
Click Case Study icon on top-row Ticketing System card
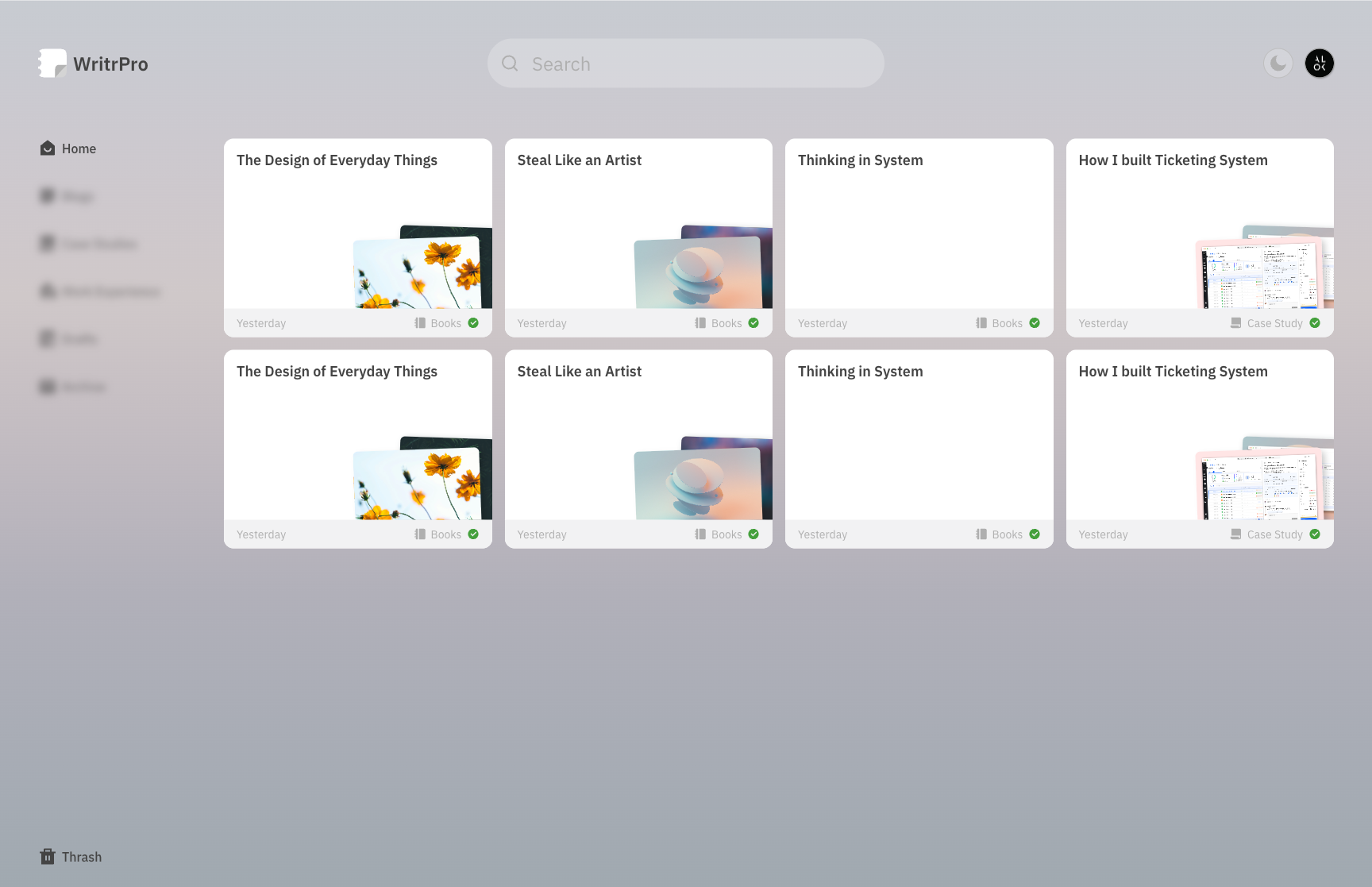pos(1236,323)
